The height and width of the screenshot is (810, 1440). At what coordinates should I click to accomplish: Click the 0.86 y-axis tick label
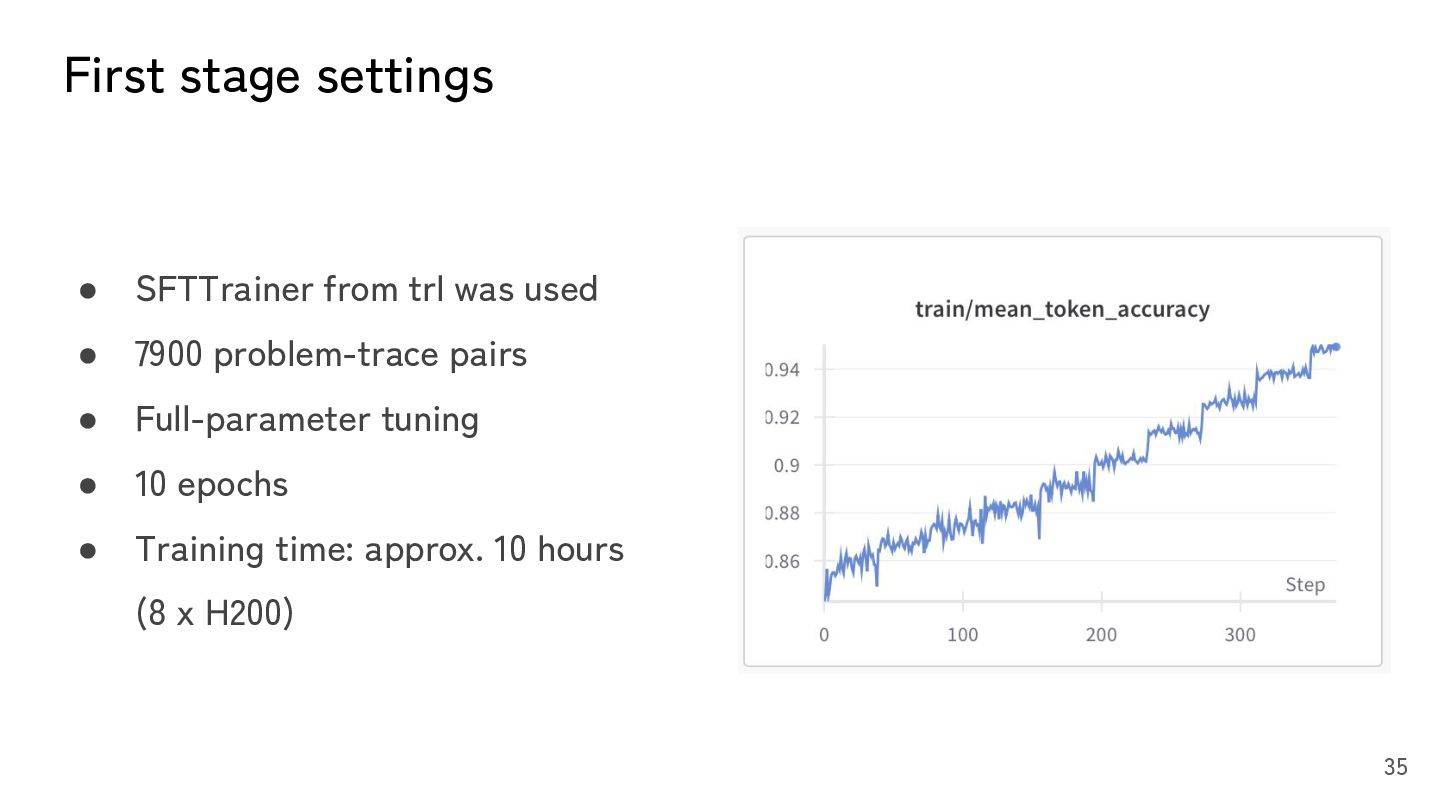[x=783, y=562]
